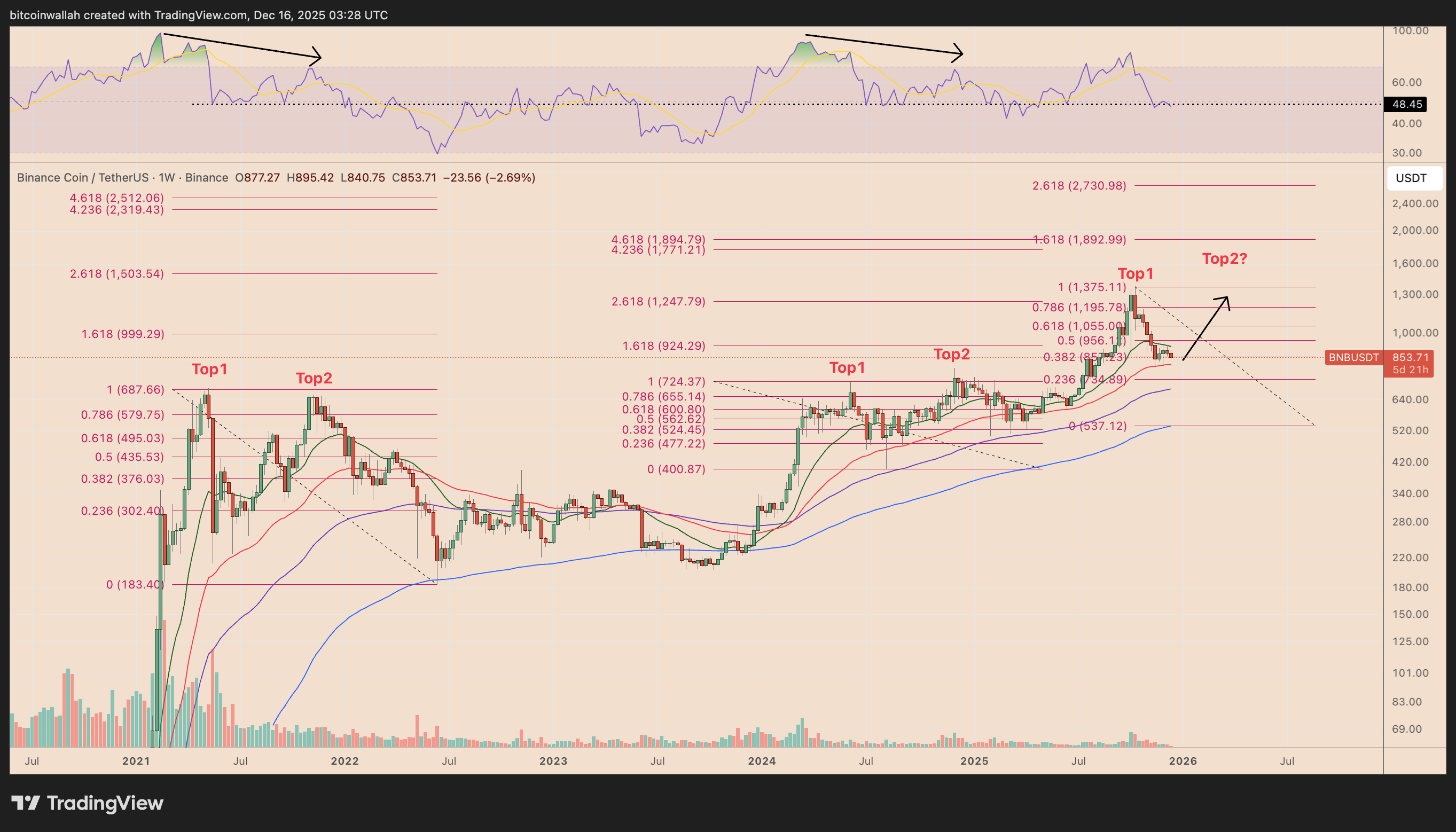
Task: Select the red 'Top2?' text annotation
Action: 1224,259
